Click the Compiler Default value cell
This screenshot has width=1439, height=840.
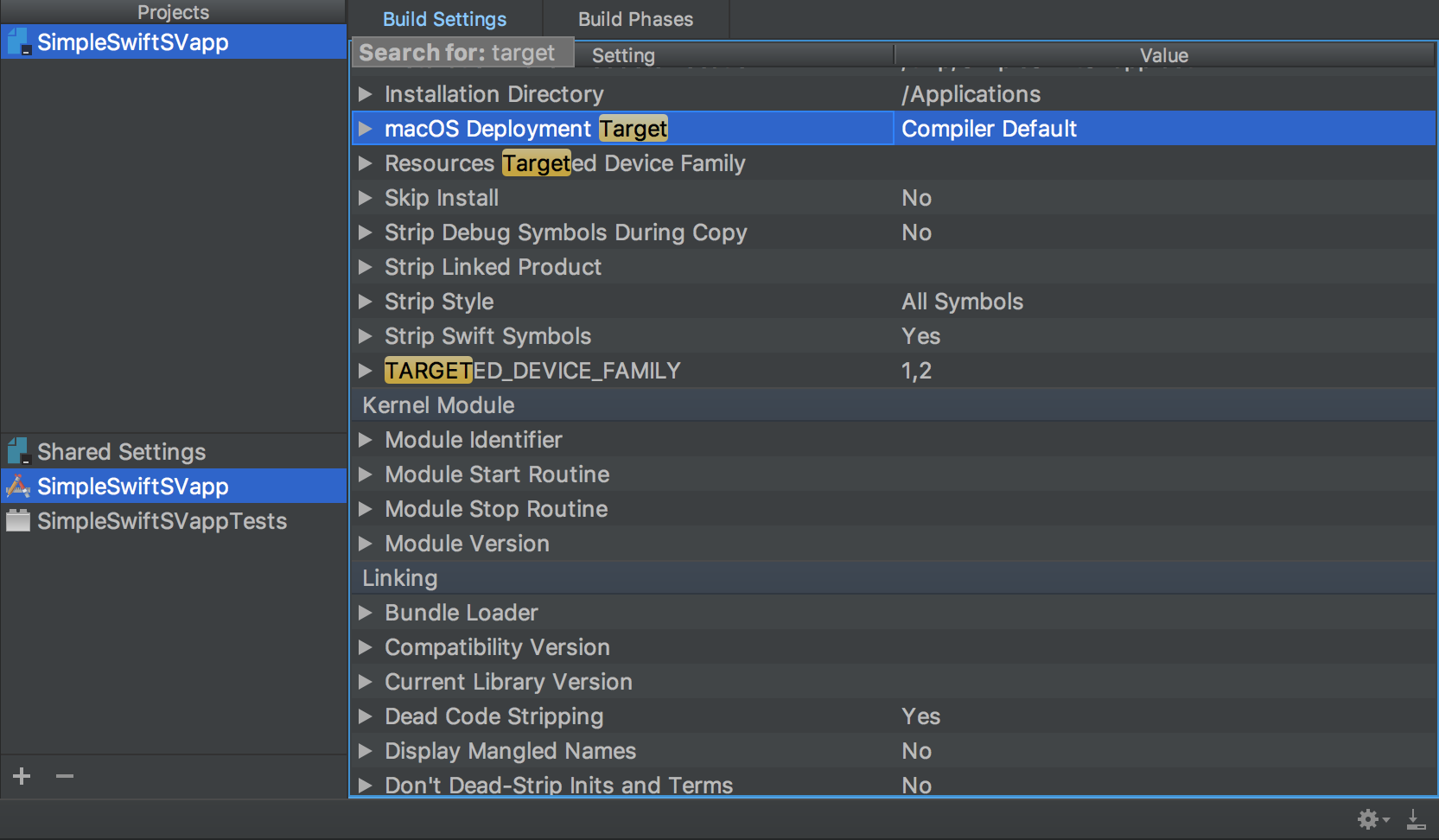tap(989, 129)
